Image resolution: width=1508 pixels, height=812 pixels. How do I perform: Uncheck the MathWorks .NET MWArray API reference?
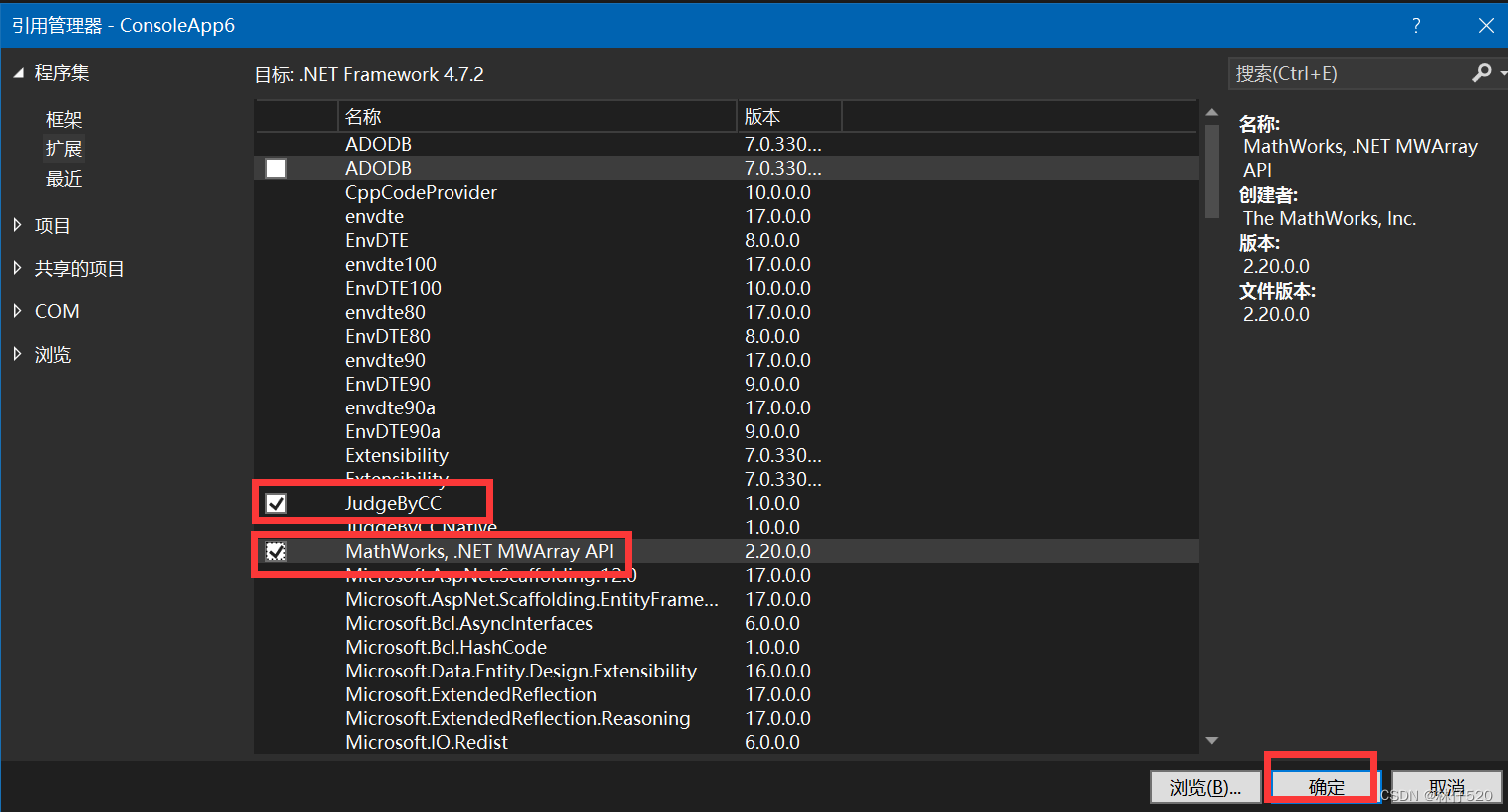click(x=275, y=551)
